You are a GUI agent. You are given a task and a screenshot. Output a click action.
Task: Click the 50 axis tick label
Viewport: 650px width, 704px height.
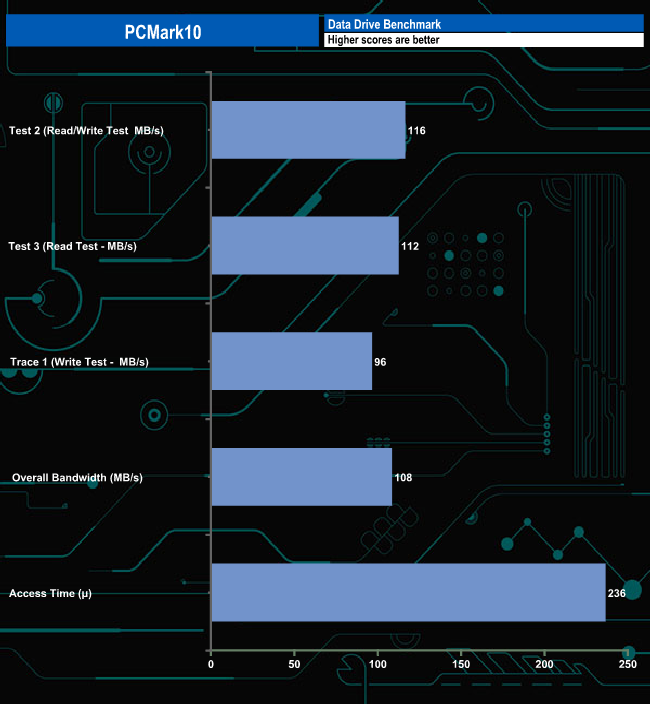coord(294,664)
